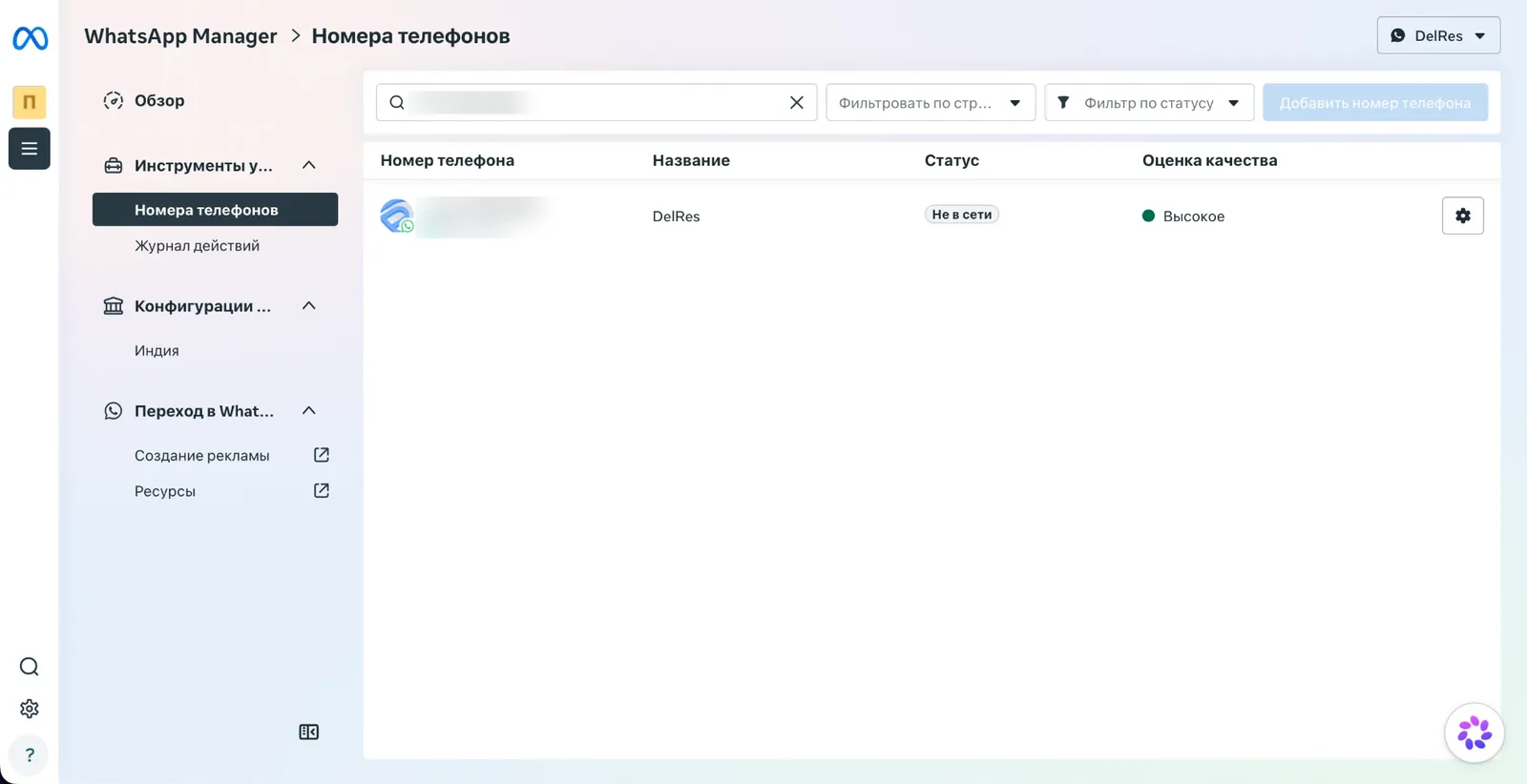Open the Фильтр по статусу dropdown
Image resolution: width=1527 pixels, height=784 pixels.
[x=1149, y=102]
